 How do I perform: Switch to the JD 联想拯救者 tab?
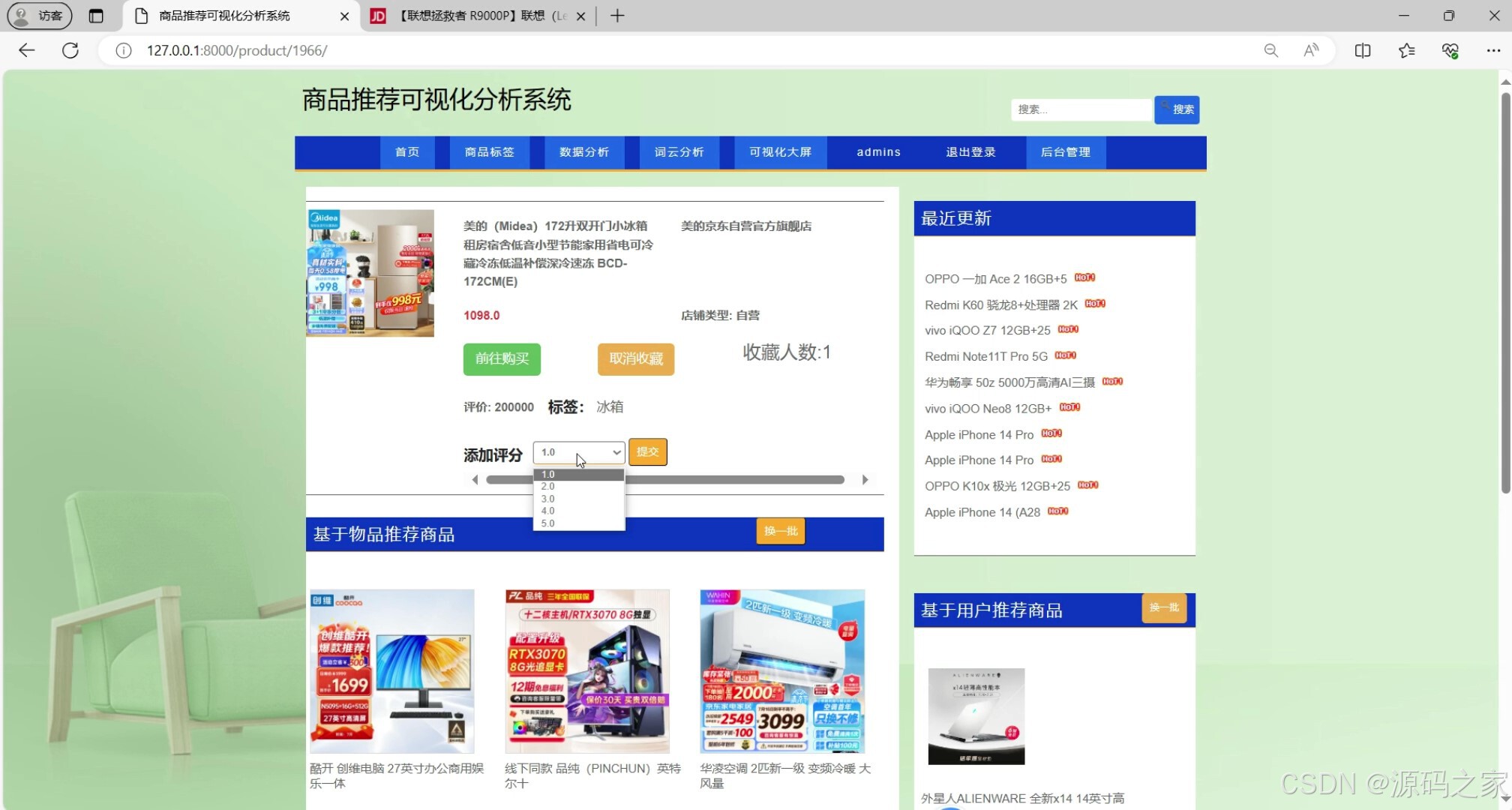(480, 16)
